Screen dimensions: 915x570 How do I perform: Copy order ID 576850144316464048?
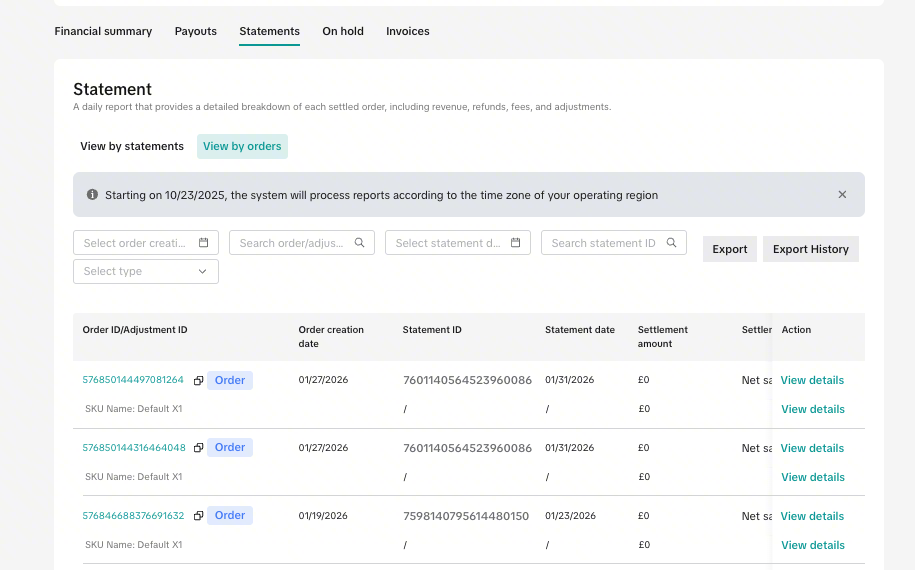[x=198, y=448]
